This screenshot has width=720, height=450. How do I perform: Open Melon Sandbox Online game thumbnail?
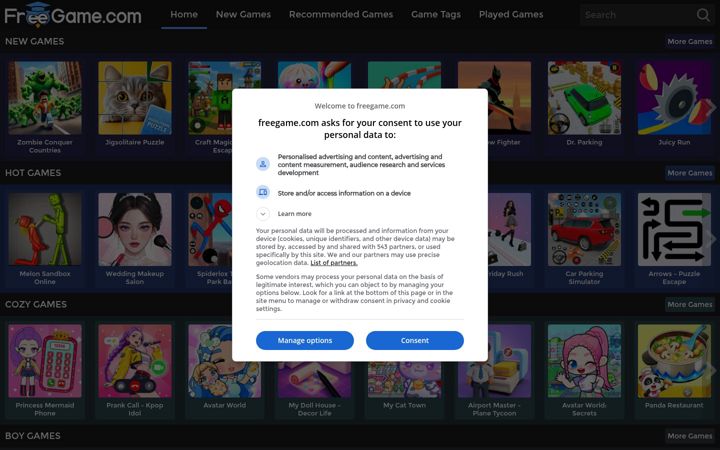coord(45,229)
